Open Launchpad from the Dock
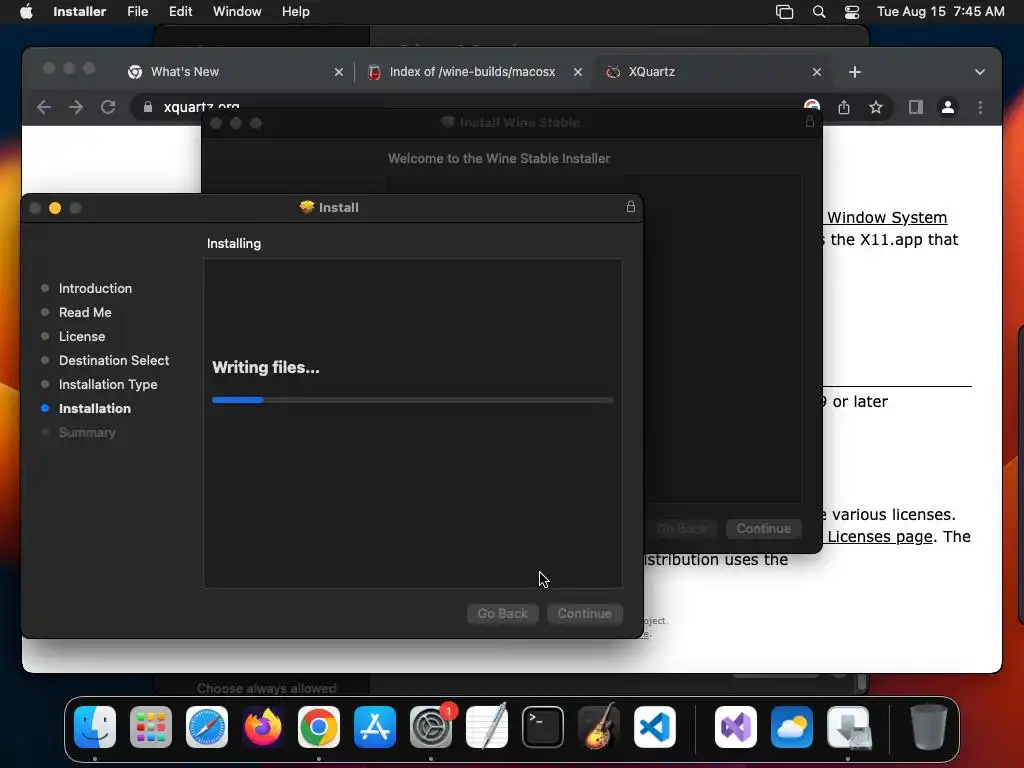Screen dimensions: 1024x768 (x=151, y=727)
